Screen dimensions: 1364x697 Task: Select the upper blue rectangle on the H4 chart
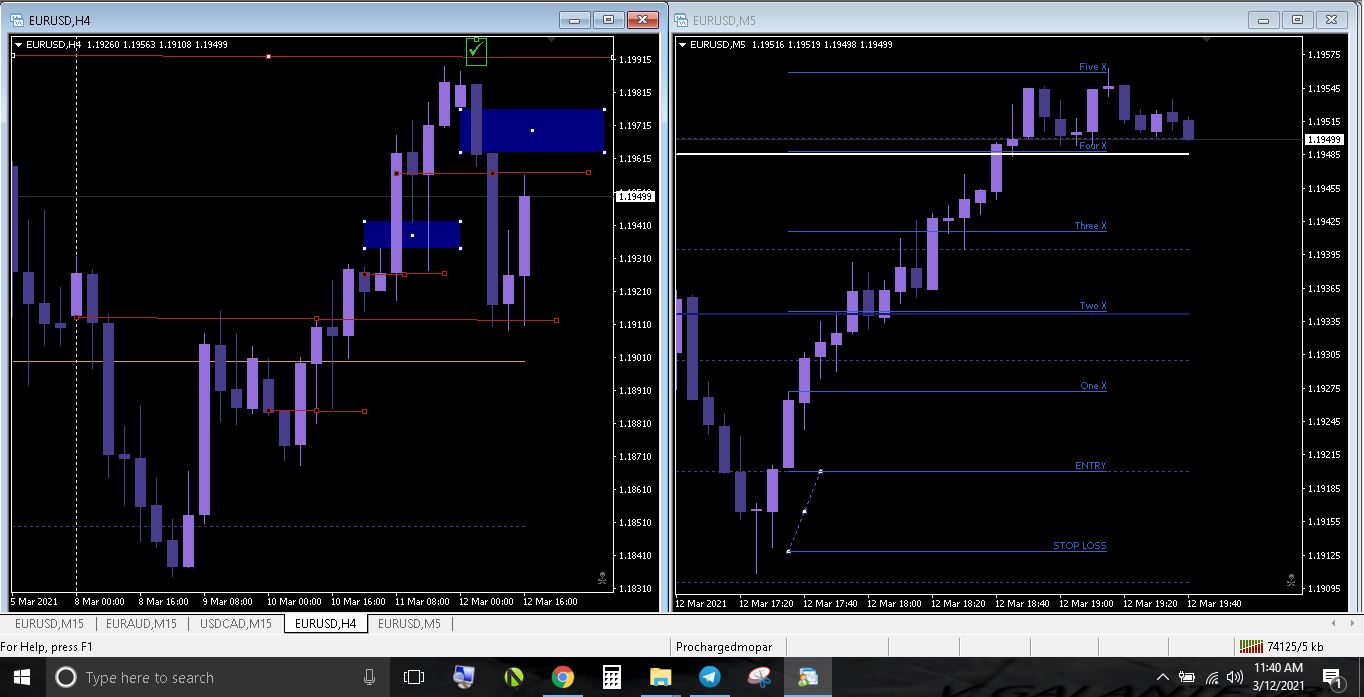point(532,130)
